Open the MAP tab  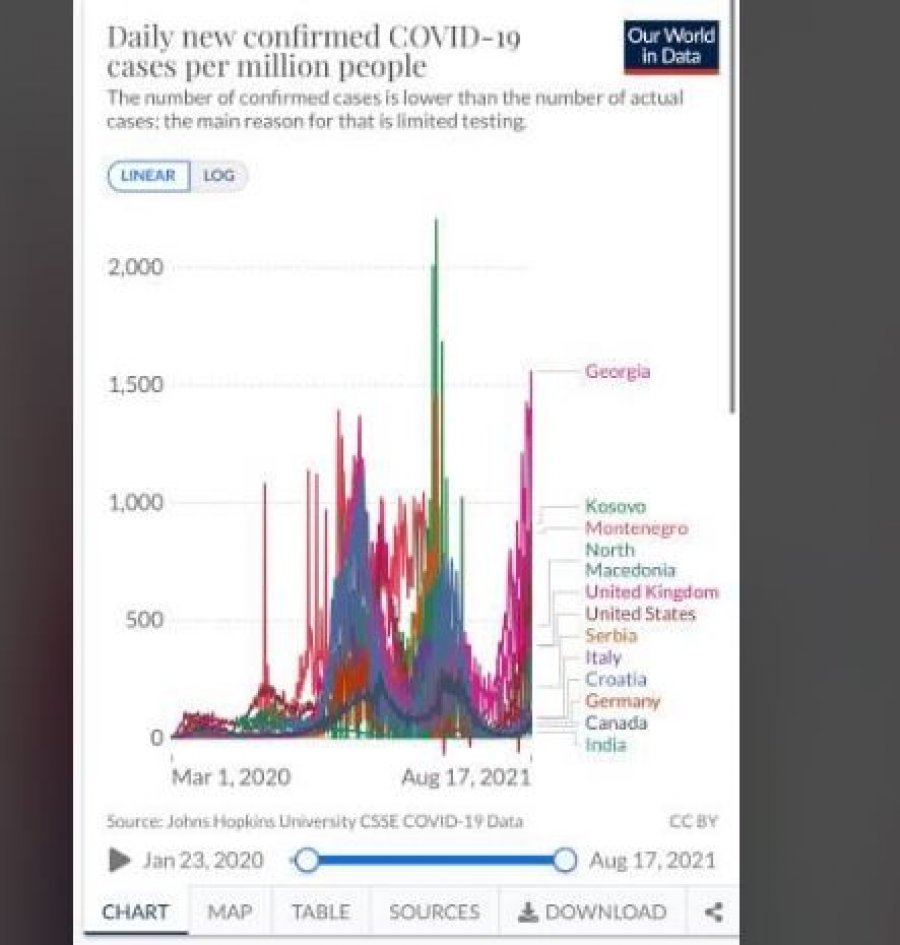tap(230, 912)
